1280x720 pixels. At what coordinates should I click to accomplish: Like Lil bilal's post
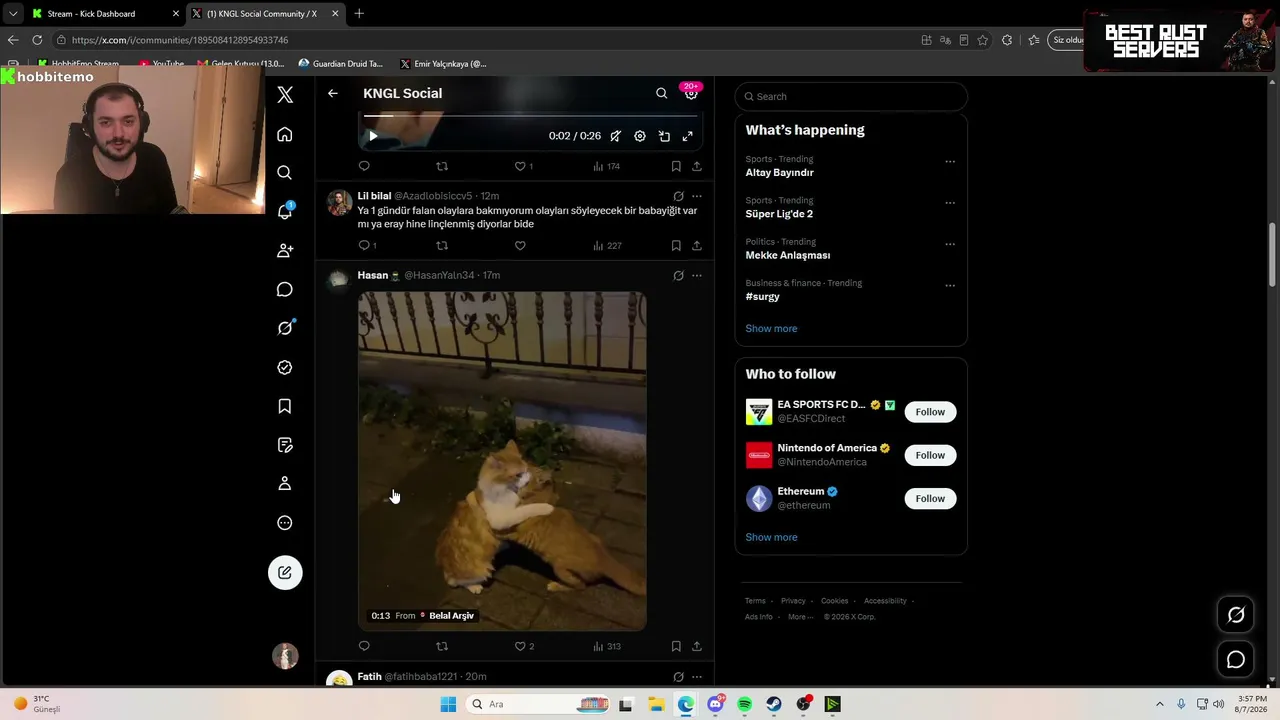click(x=520, y=245)
